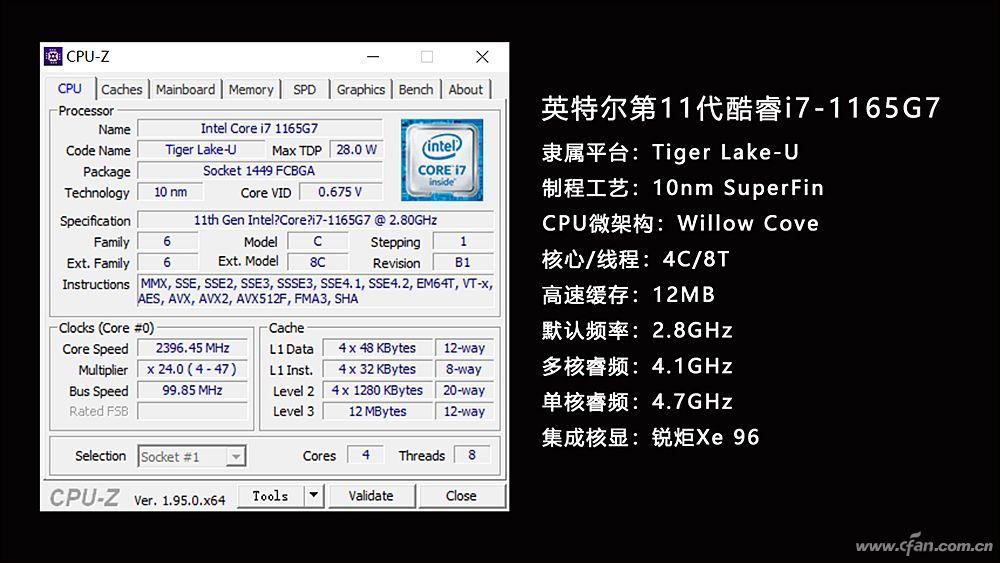The height and width of the screenshot is (563, 1000).
Task: Click the Specification field 11th Gen Intel
Action: point(316,220)
